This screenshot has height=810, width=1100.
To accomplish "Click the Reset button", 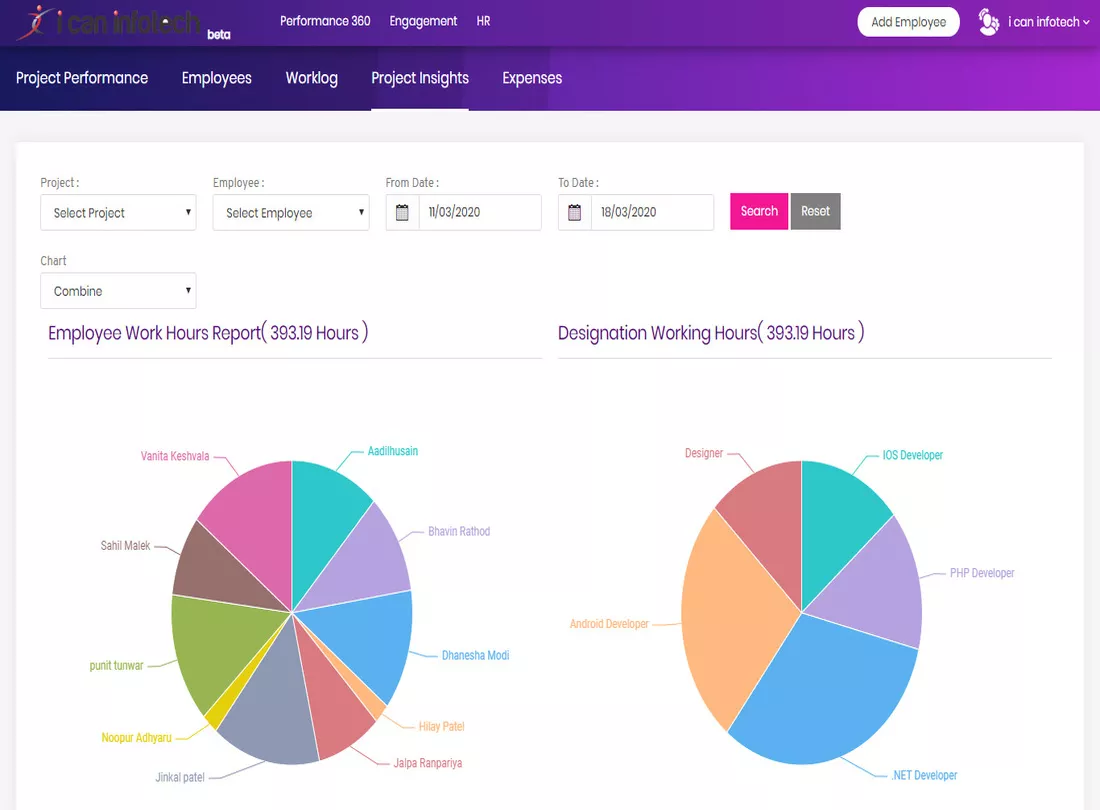I will (815, 211).
